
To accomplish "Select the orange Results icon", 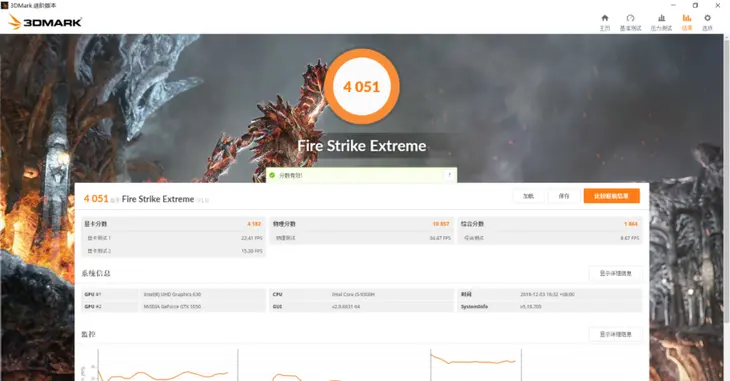I will point(687,22).
